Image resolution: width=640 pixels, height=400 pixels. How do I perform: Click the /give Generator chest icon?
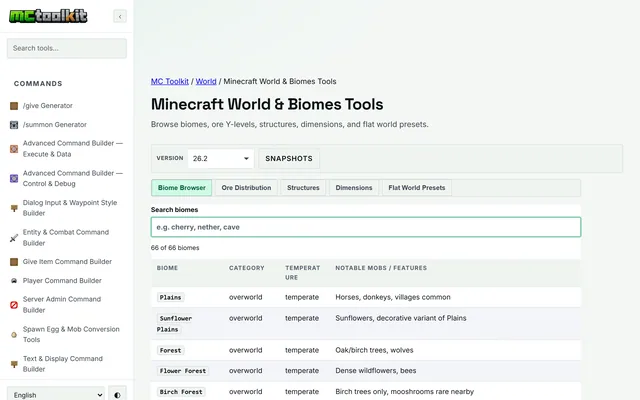pos(14,106)
